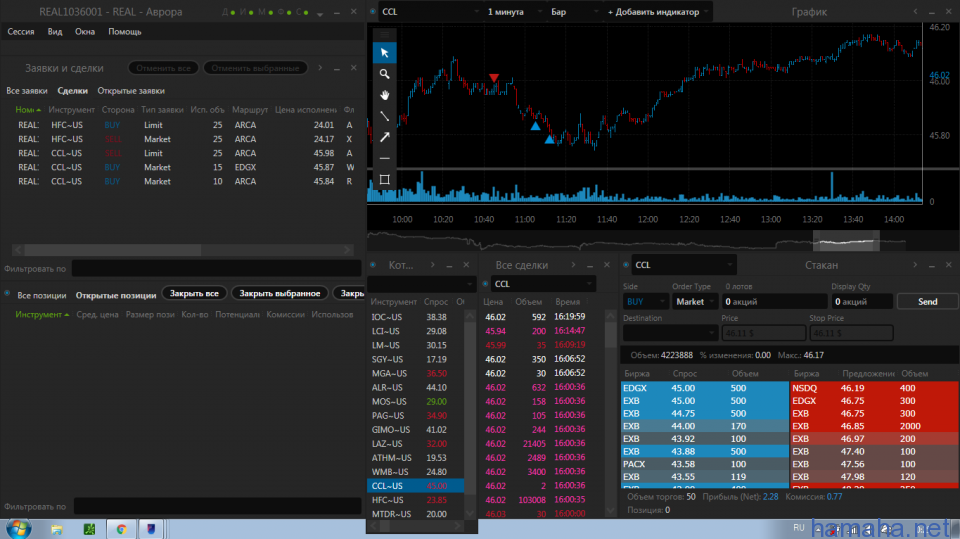
Task: Click the lower blue buy marker on chart
Action: [x=549, y=140]
